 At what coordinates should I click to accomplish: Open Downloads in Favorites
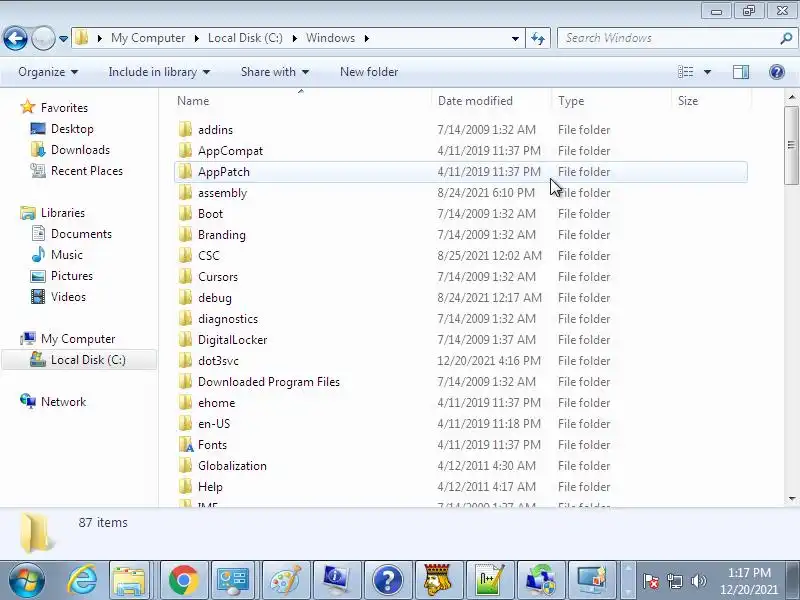(80, 150)
